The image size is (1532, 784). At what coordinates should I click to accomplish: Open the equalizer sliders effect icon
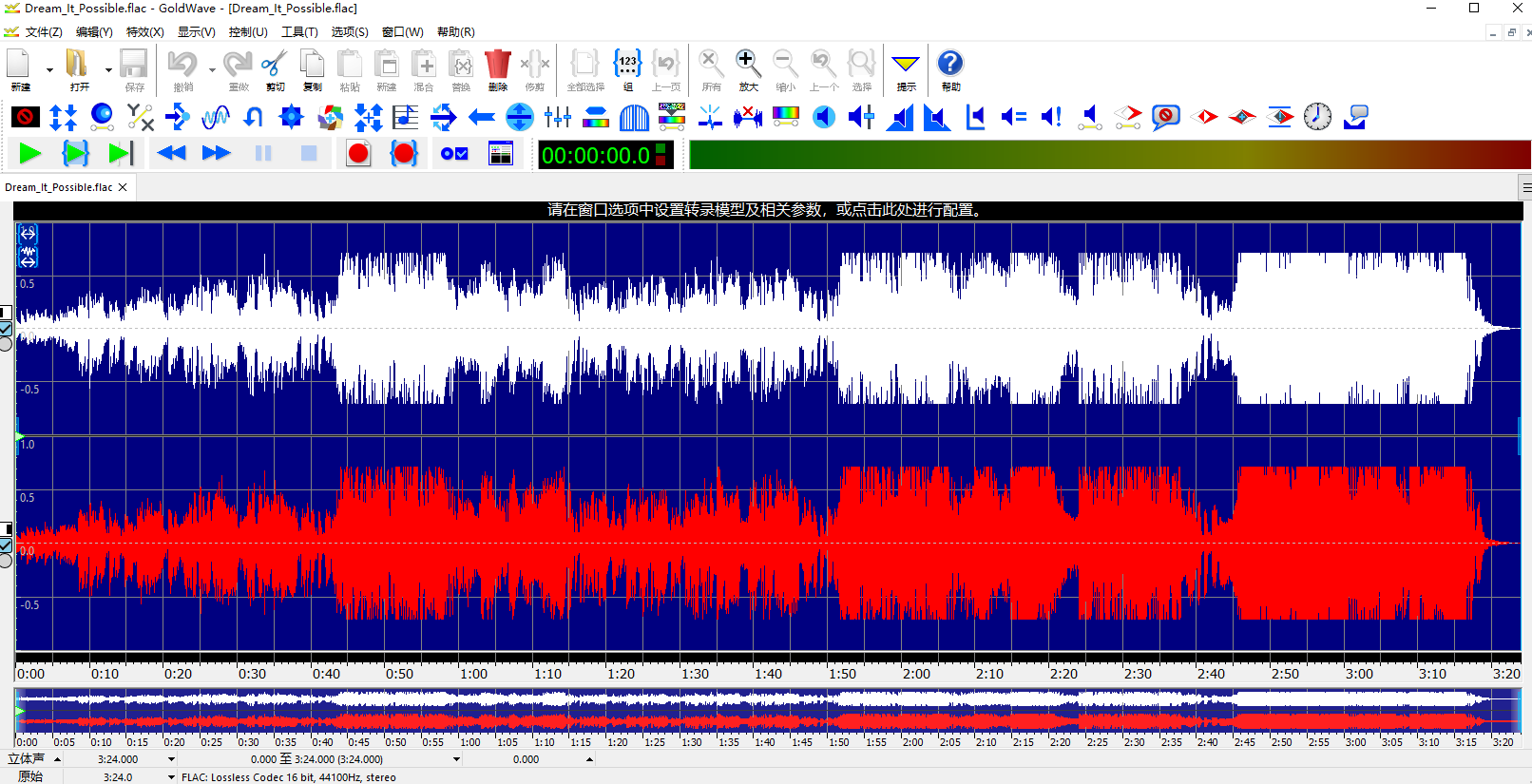[x=558, y=117]
